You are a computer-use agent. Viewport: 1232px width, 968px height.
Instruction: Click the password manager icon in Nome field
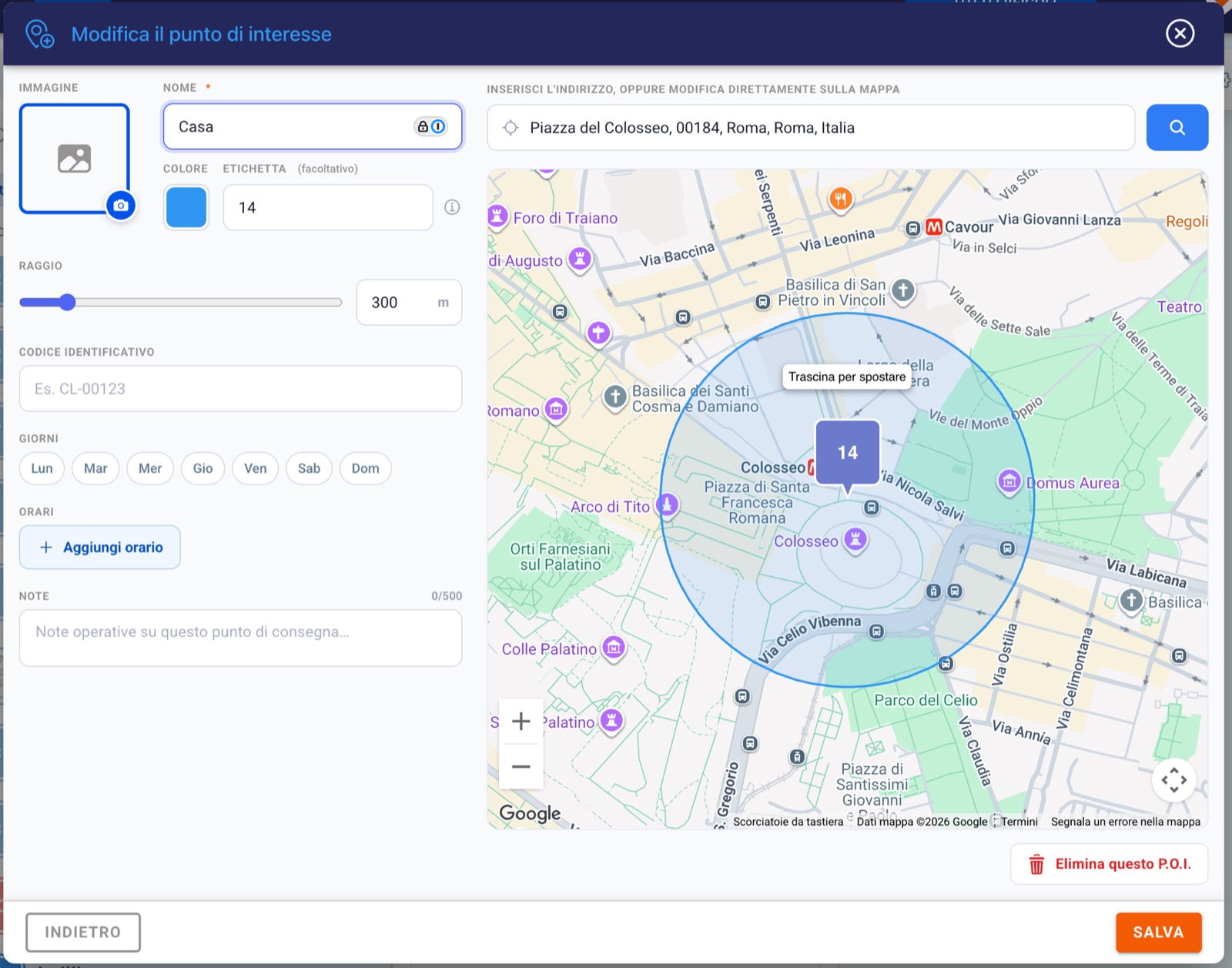click(x=430, y=126)
